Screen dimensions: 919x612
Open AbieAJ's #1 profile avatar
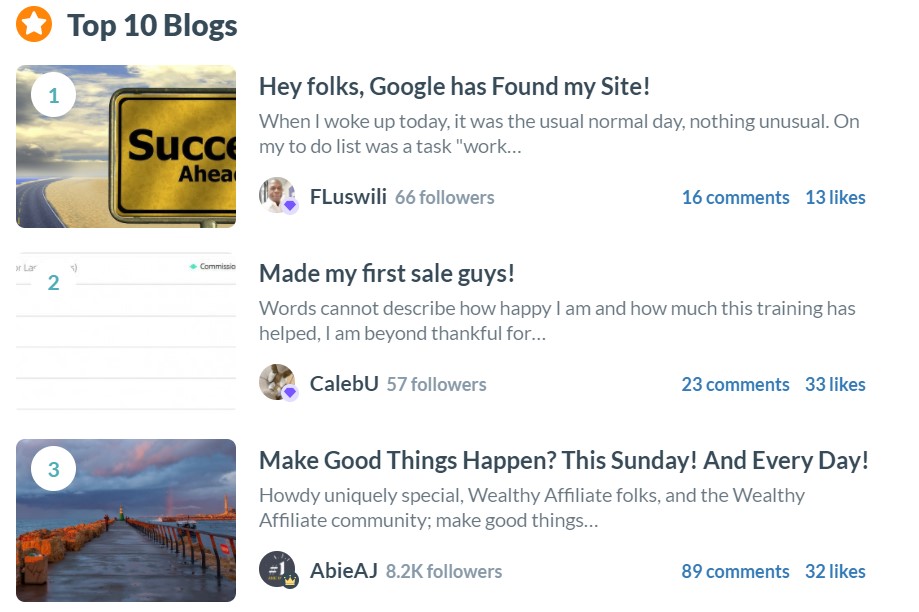(277, 569)
